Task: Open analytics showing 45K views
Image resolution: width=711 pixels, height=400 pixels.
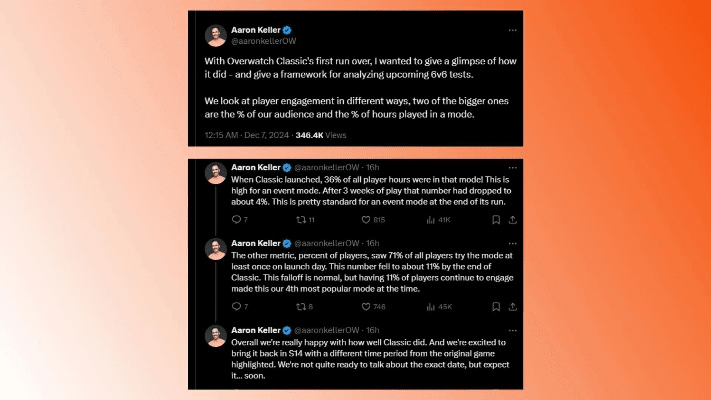Action: click(x=438, y=307)
